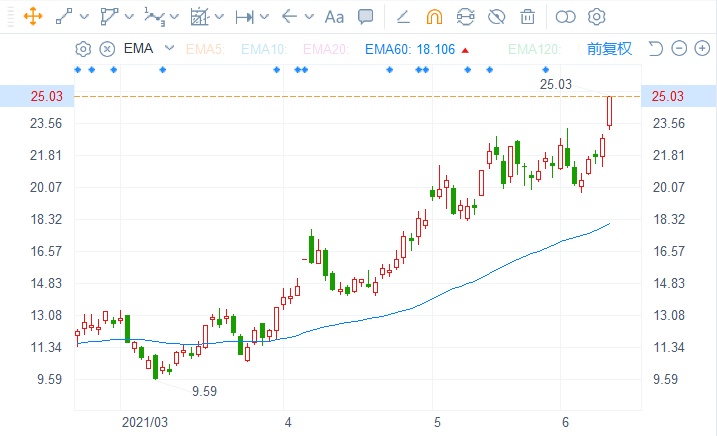Toggle hide-drawings eye icon
The width and height of the screenshot is (717, 436).
click(x=496, y=16)
